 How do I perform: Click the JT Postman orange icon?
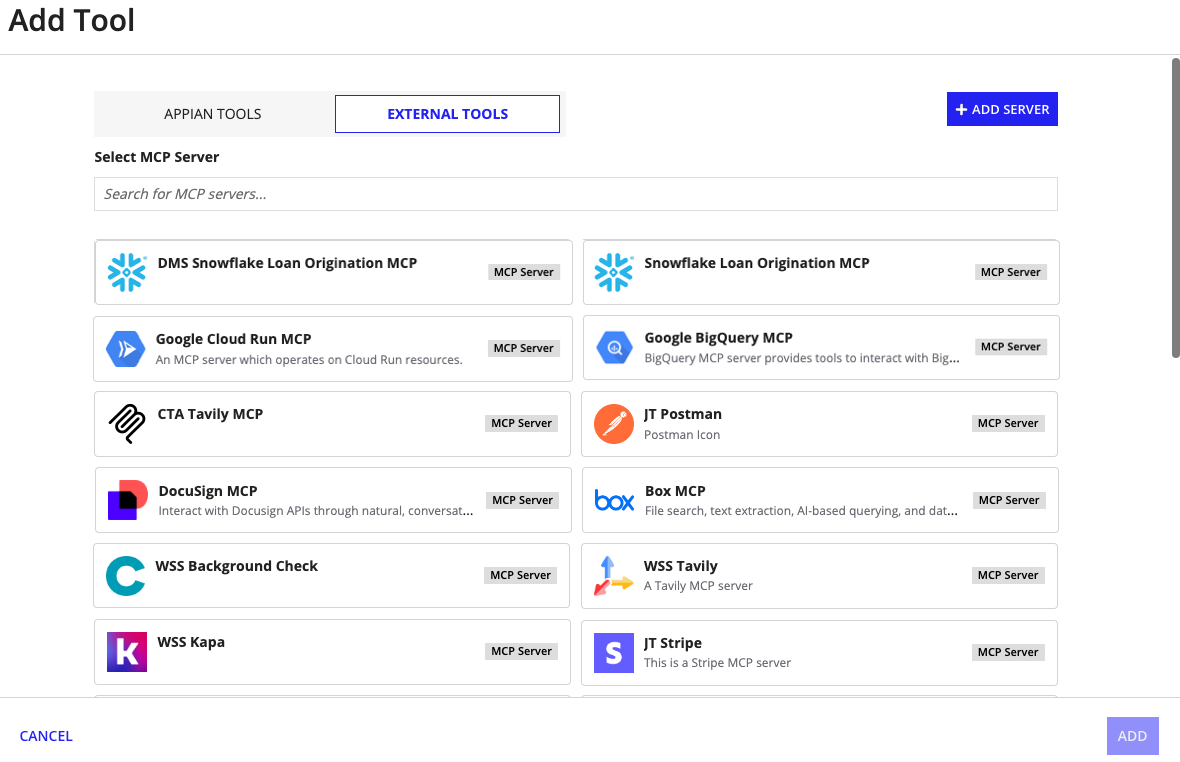pos(614,424)
